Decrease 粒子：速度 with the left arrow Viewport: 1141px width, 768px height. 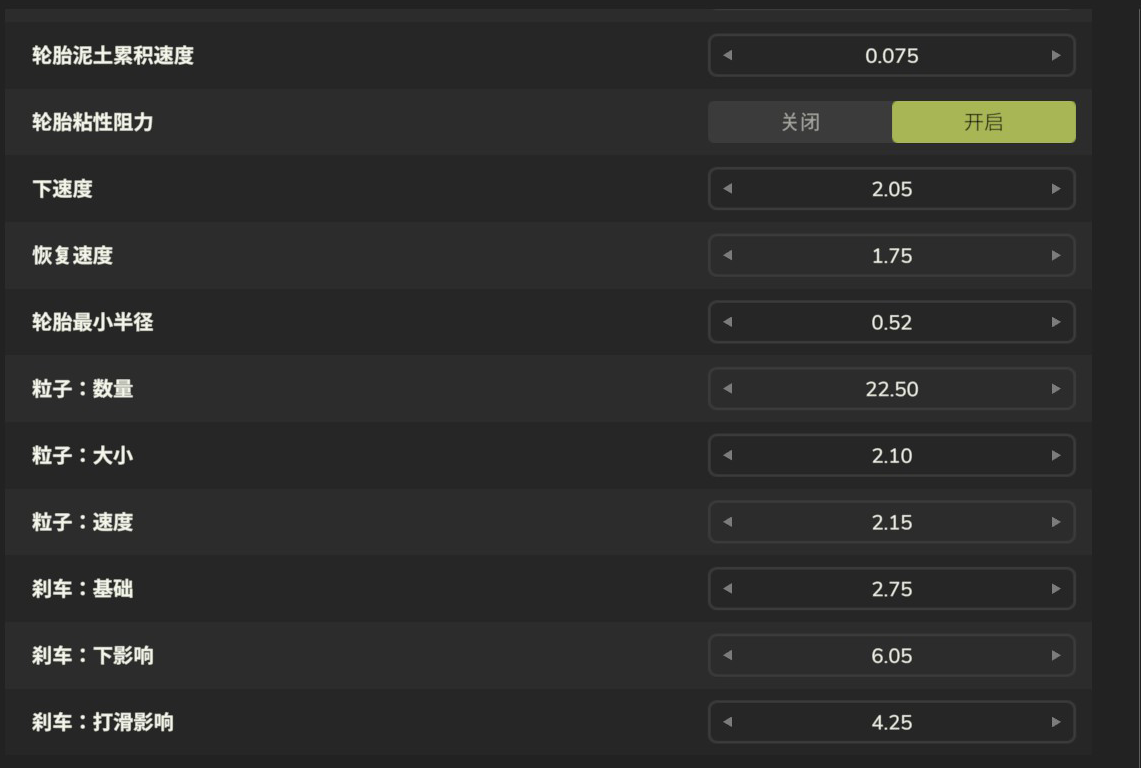tap(728, 522)
